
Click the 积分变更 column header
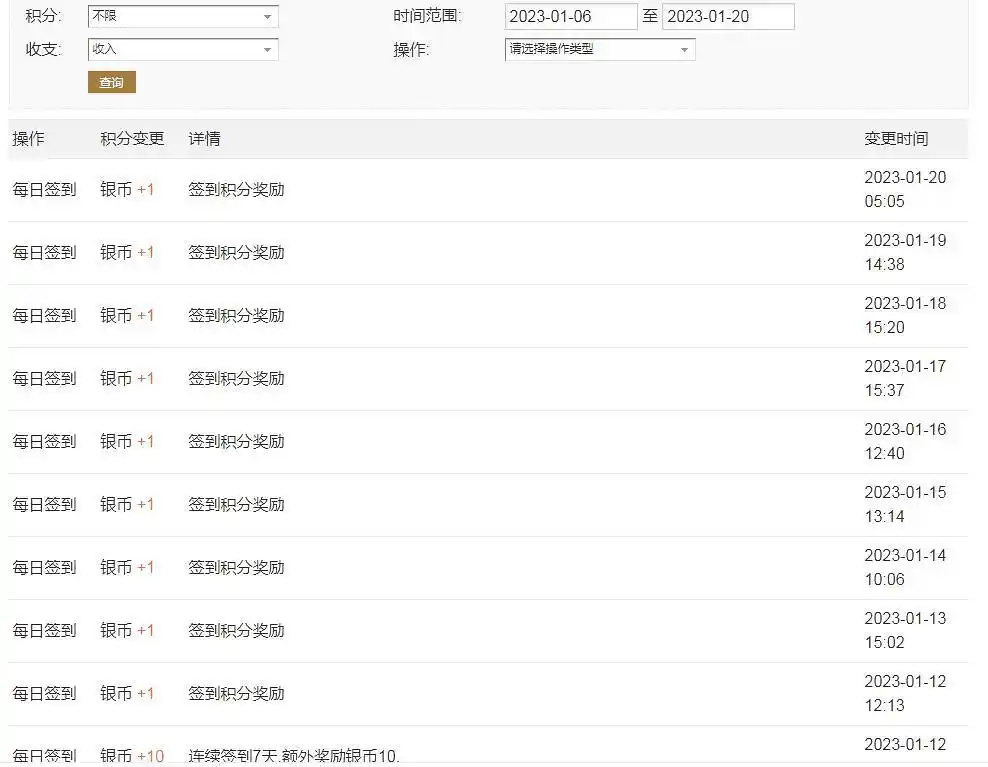pos(132,139)
